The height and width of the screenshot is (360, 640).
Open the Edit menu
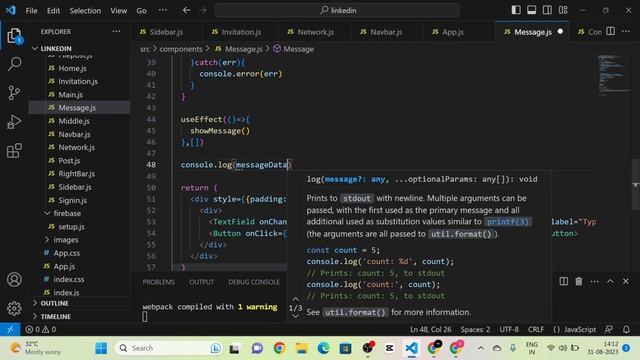point(53,11)
